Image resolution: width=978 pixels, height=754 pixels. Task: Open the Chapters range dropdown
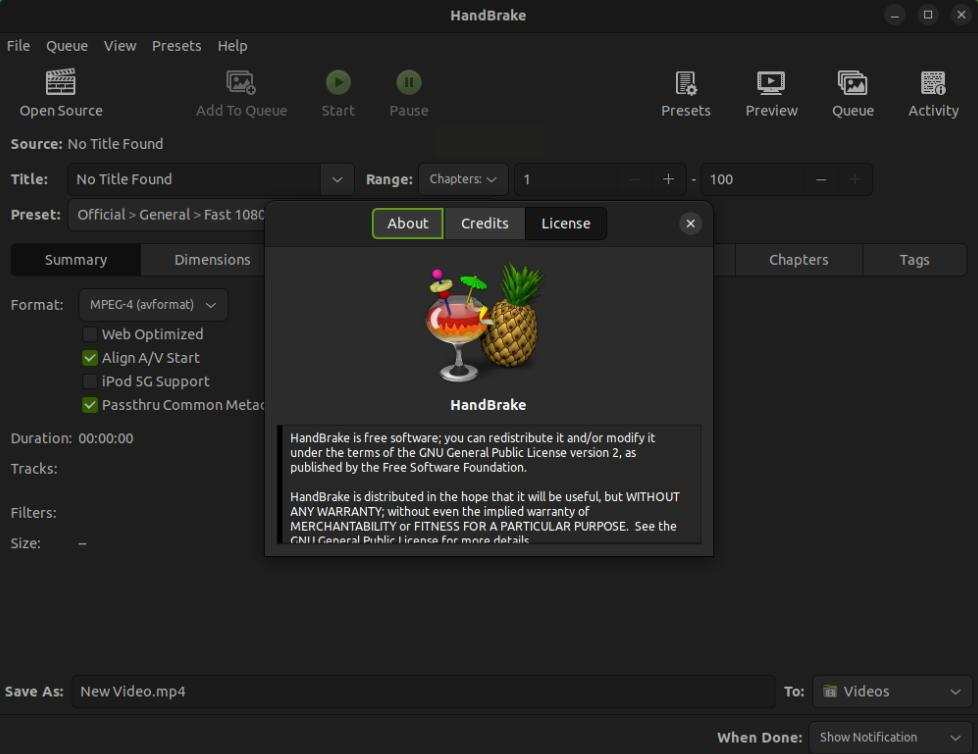463,179
